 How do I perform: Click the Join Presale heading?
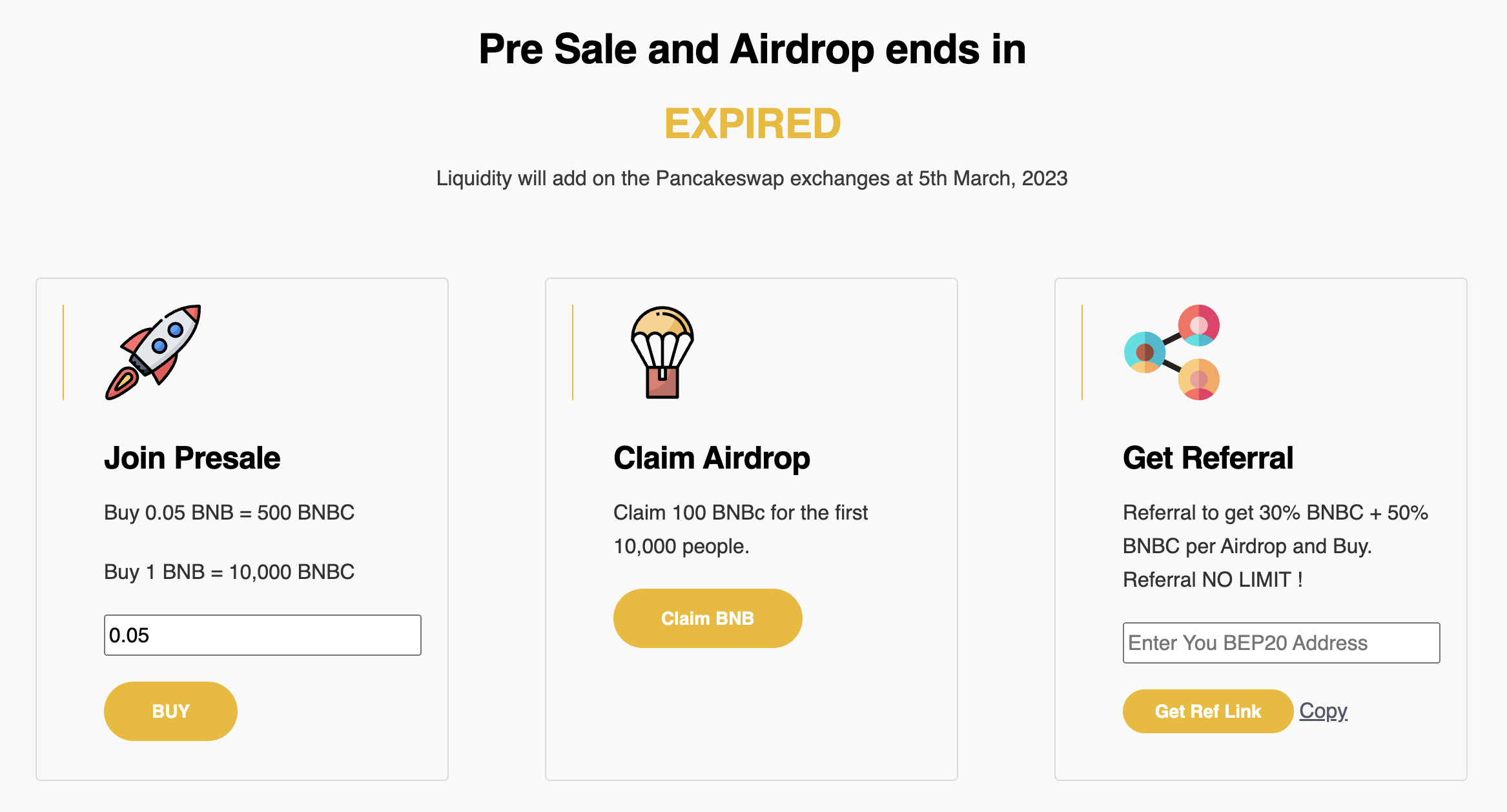(192, 458)
